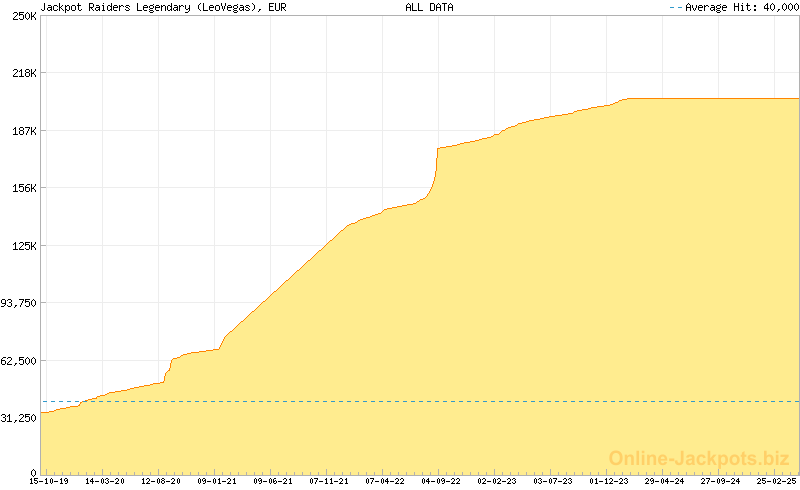This screenshot has width=800, height=490.
Task: Click the 93,750 y-axis label
Action: [19, 303]
